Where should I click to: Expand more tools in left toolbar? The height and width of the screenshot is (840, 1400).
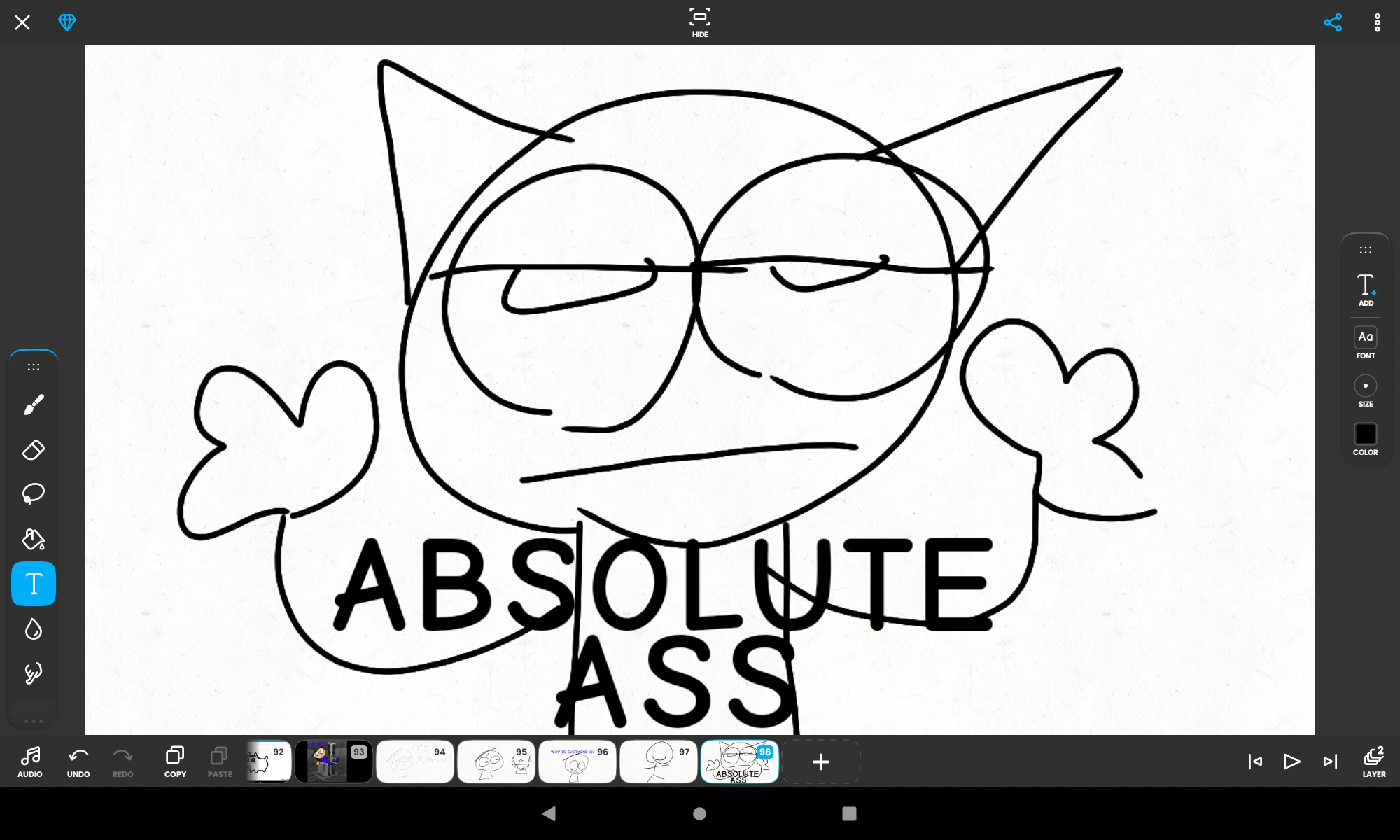33,720
